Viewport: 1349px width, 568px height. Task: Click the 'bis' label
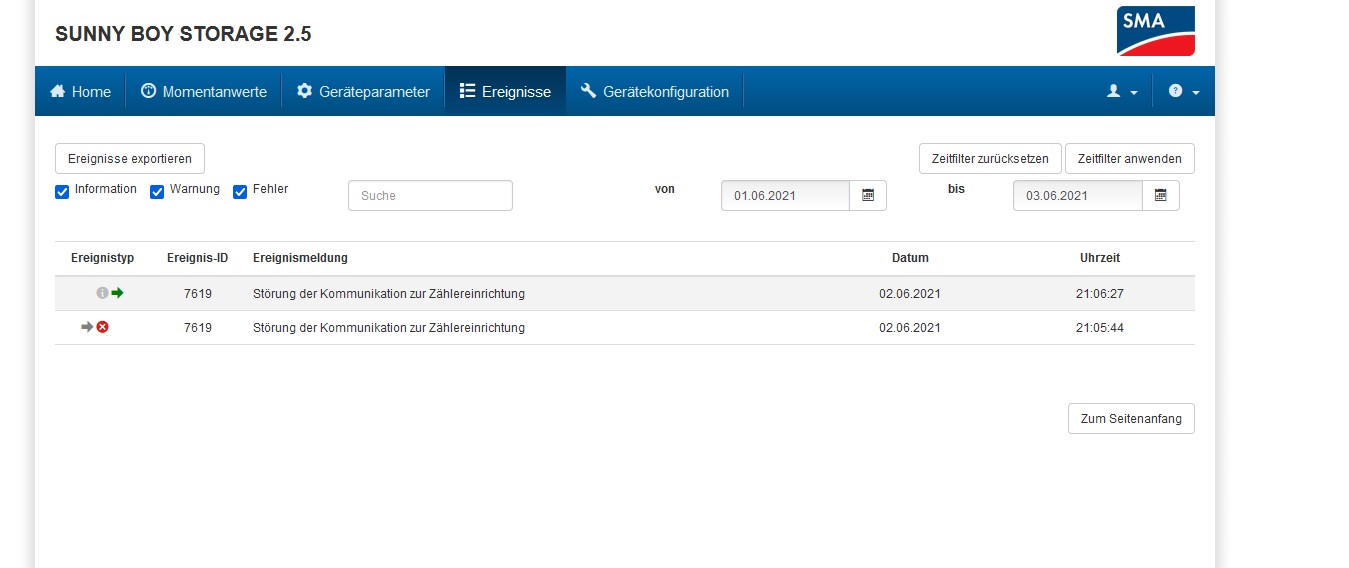click(x=956, y=189)
